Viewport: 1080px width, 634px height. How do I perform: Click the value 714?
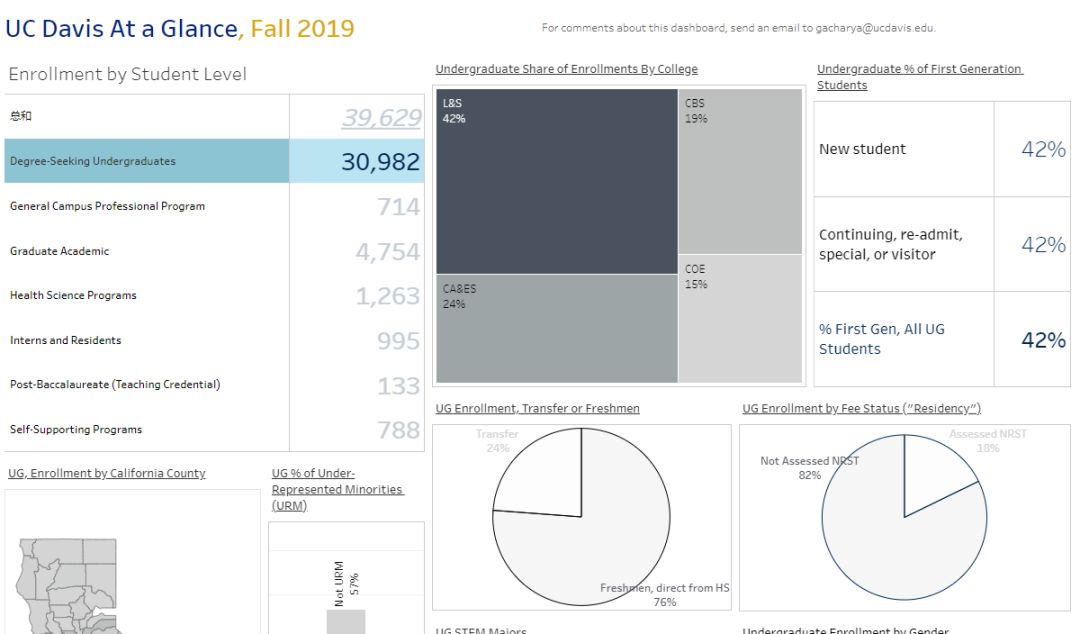click(398, 207)
